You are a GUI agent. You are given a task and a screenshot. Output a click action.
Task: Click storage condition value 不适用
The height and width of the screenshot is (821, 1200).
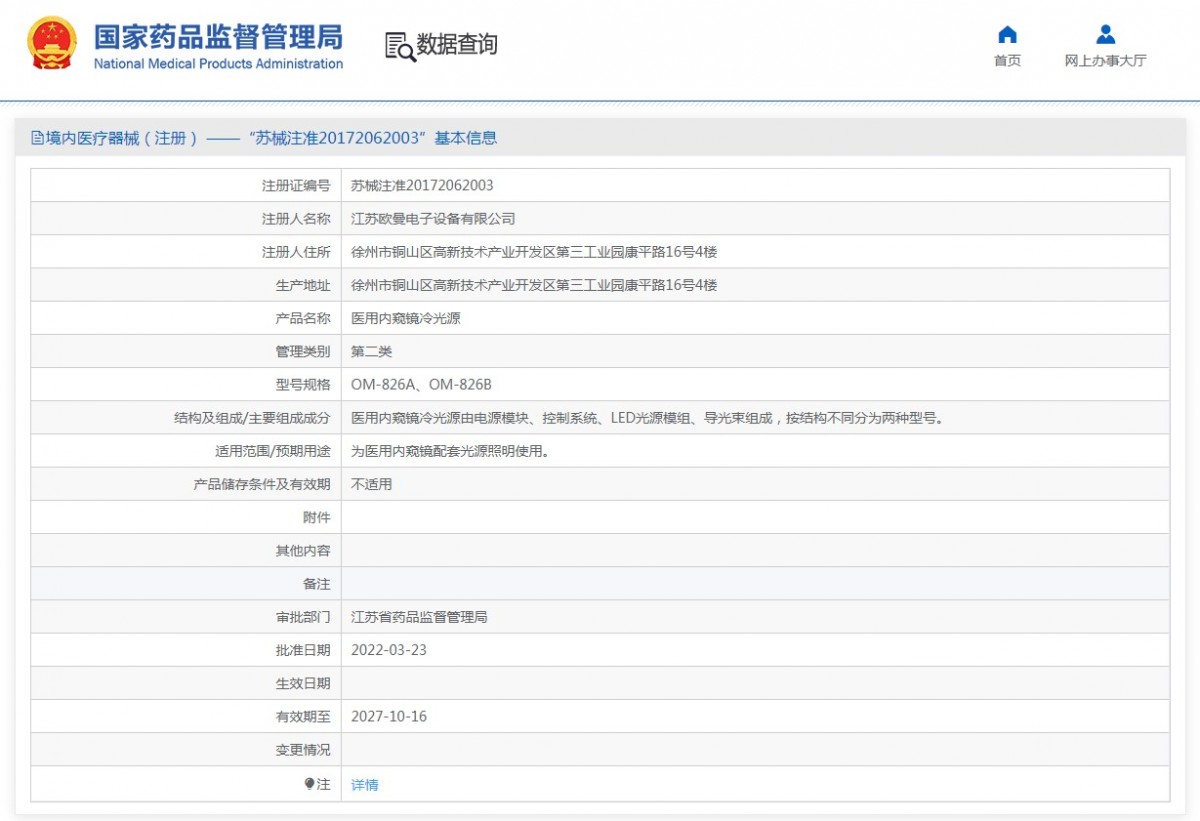(372, 484)
